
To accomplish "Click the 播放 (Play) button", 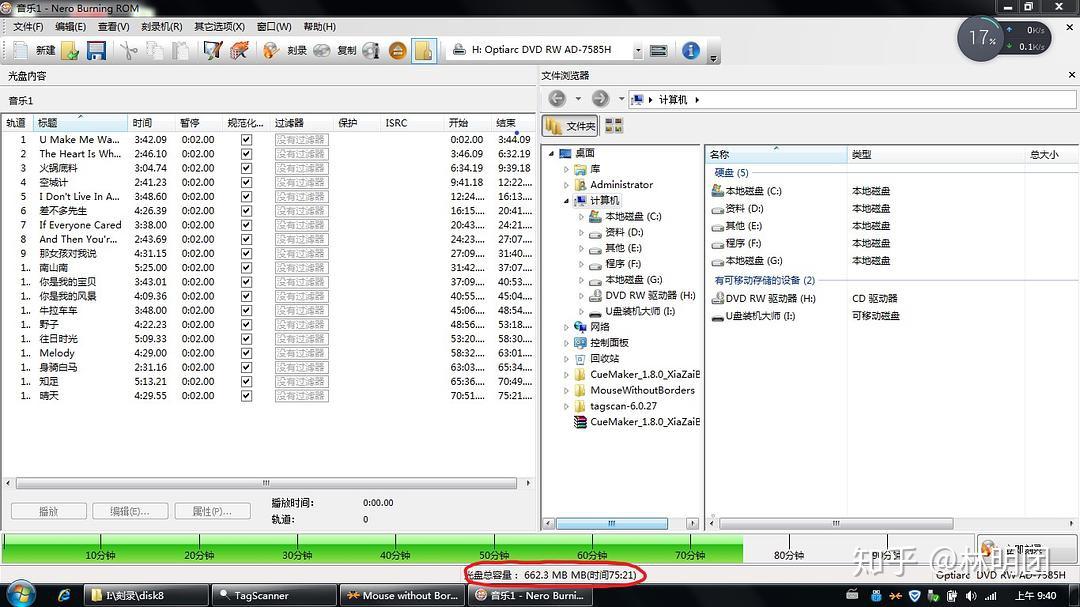I will click(x=47, y=510).
